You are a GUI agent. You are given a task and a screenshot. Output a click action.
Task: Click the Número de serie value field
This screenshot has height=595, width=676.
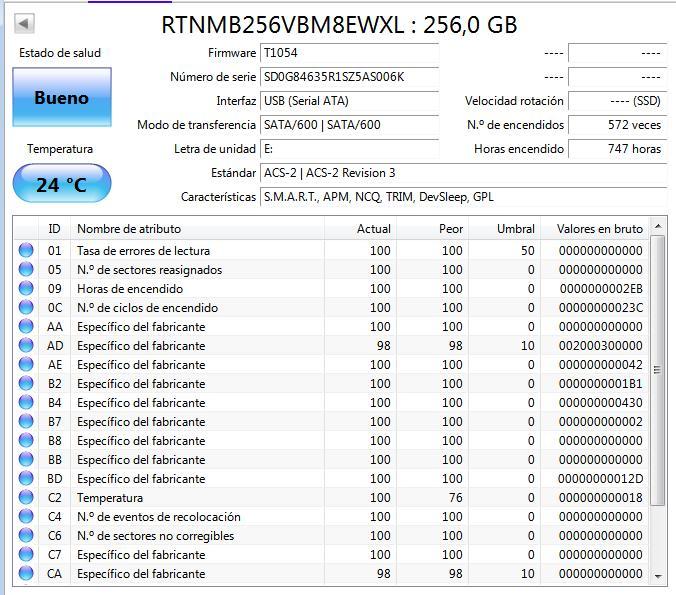click(349, 77)
